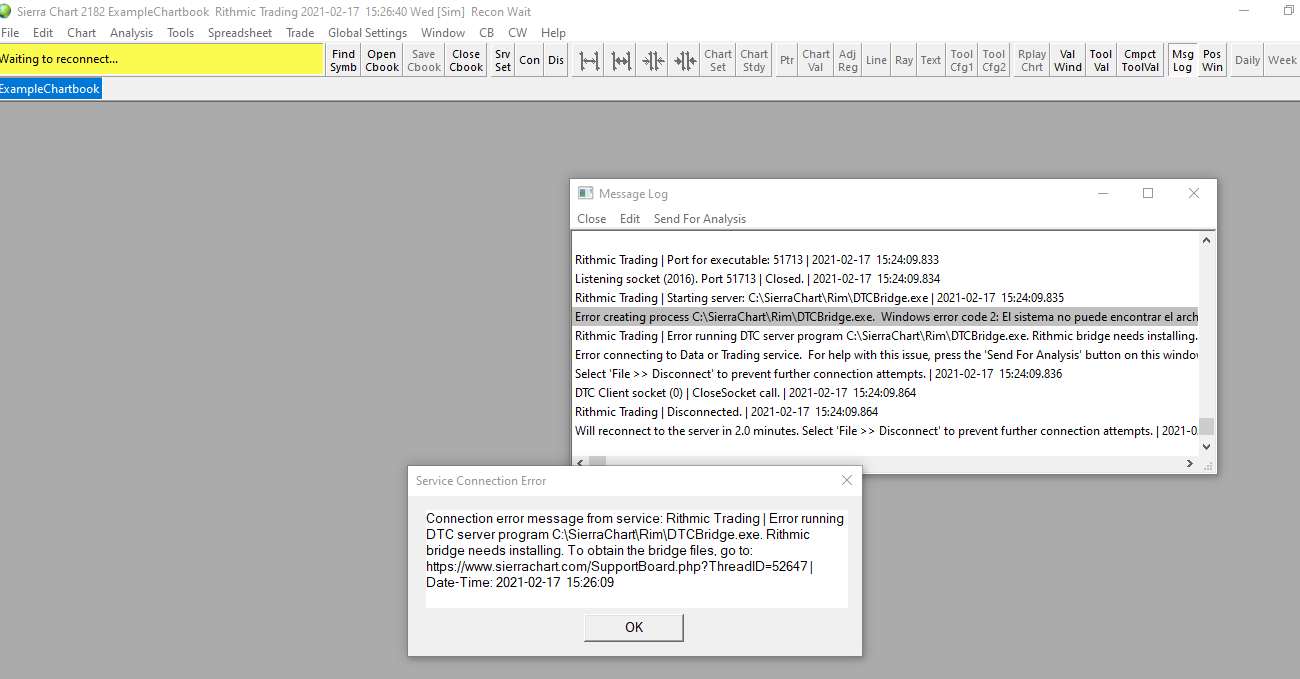Click the 'Listening socket (2016)' log line
This screenshot has height=679, width=1300.
pyautogui.click(x=757, y=279)
